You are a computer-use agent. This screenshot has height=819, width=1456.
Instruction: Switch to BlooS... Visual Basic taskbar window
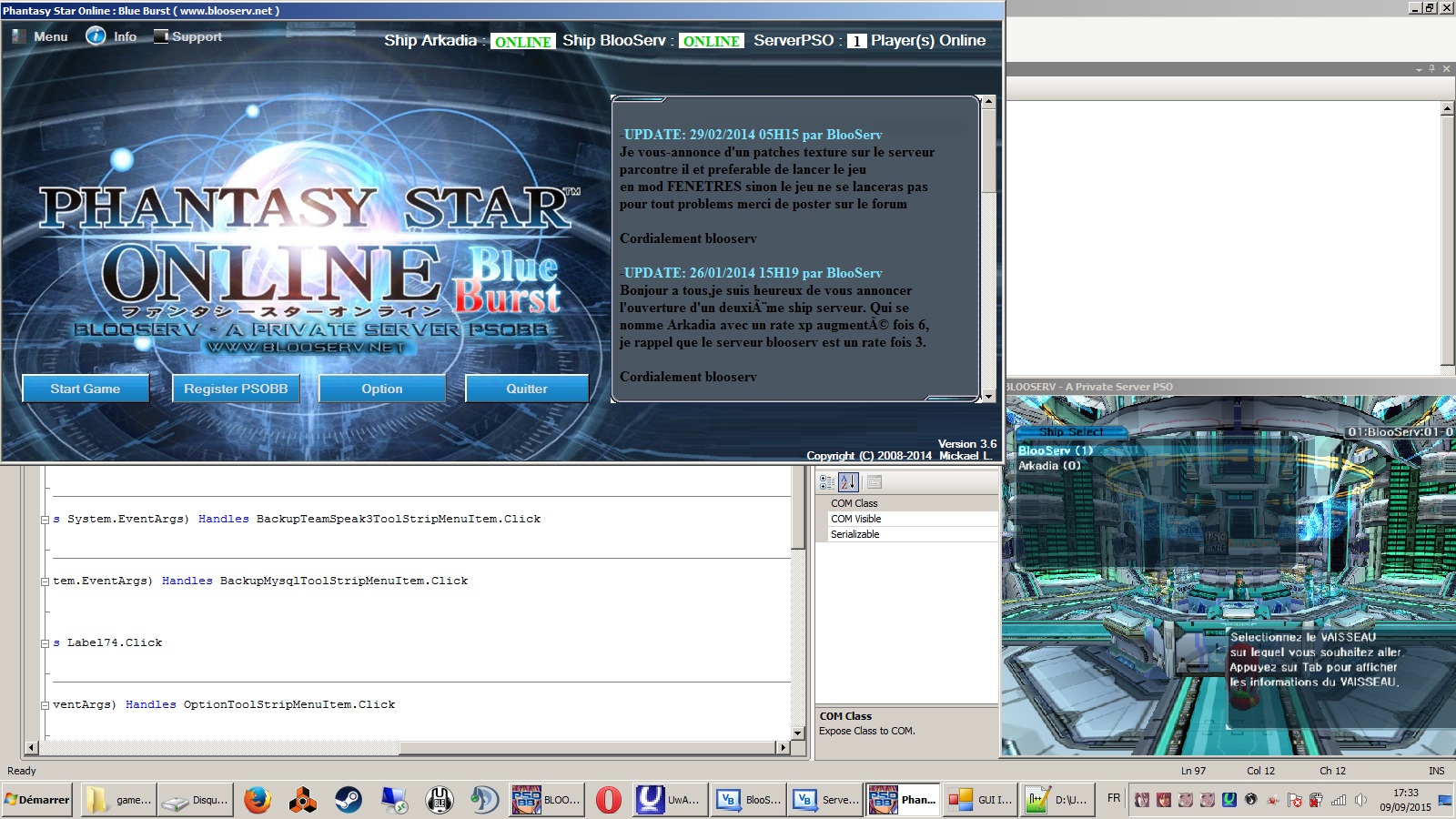click(748, 800)
